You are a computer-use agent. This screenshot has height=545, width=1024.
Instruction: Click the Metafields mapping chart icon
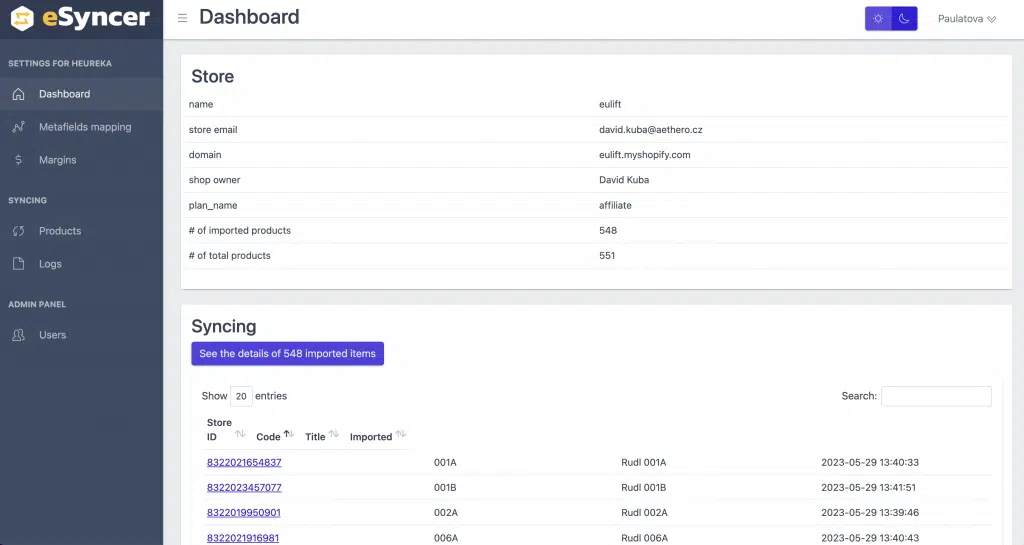tap(18, 127)
